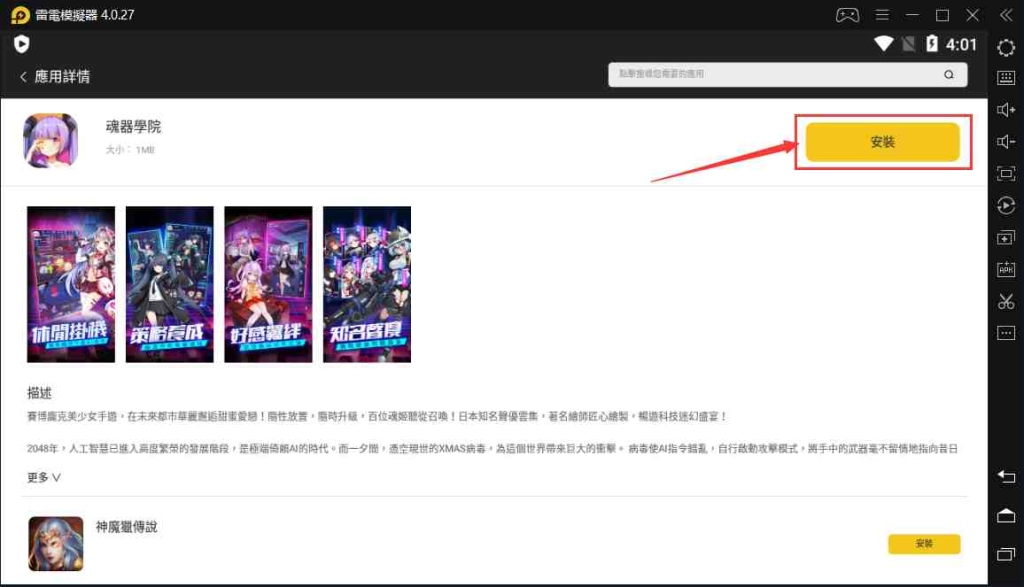Viewport: 1024px width, 587px height.
Task: Open the operation recorder icon
Action: click(x=1006, y=205)
